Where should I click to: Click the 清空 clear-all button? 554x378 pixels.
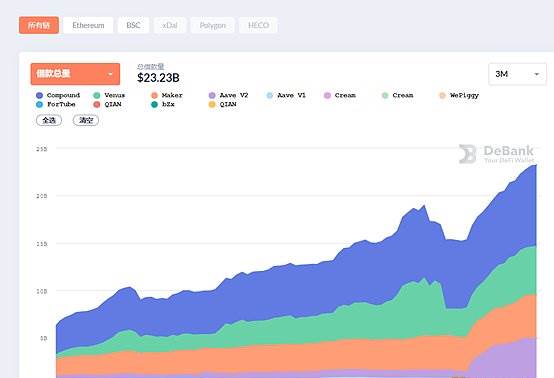pos(86,120)
